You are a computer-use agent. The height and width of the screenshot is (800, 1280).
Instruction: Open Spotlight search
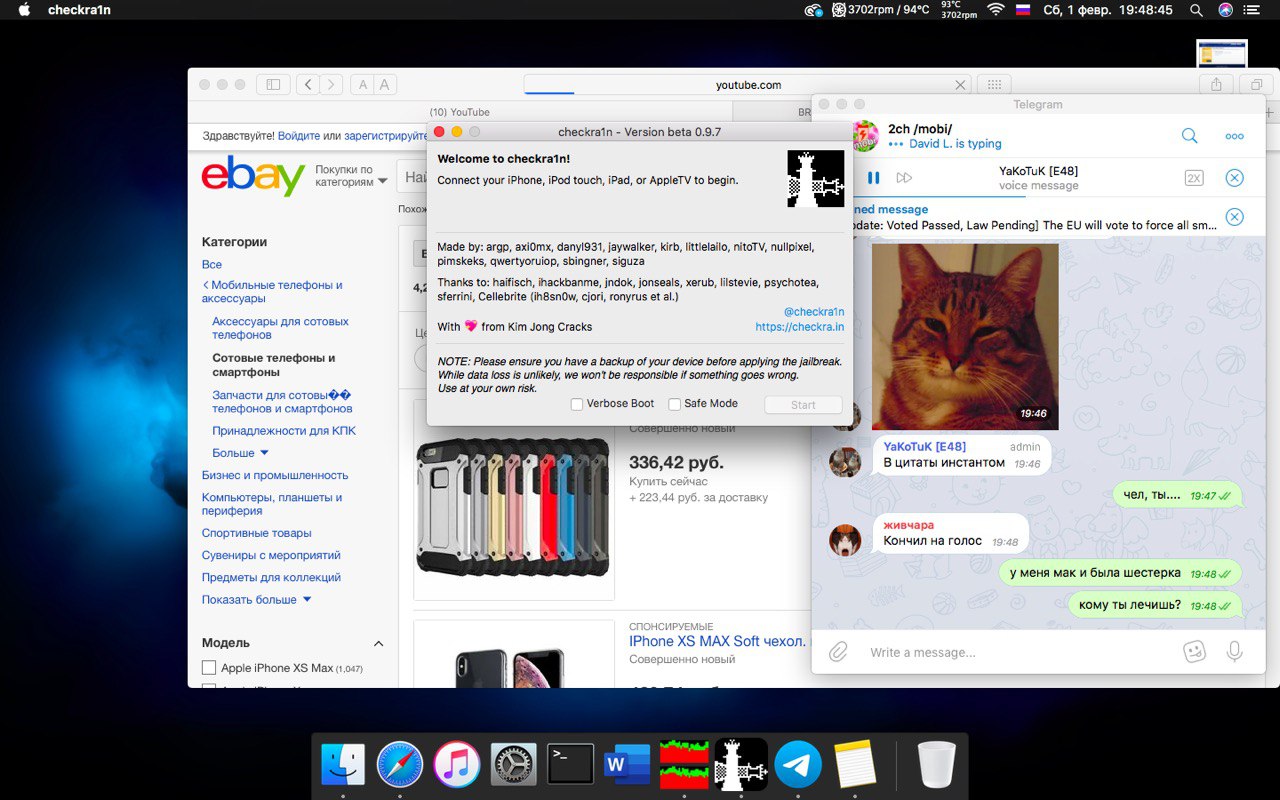pos(1196,10)
